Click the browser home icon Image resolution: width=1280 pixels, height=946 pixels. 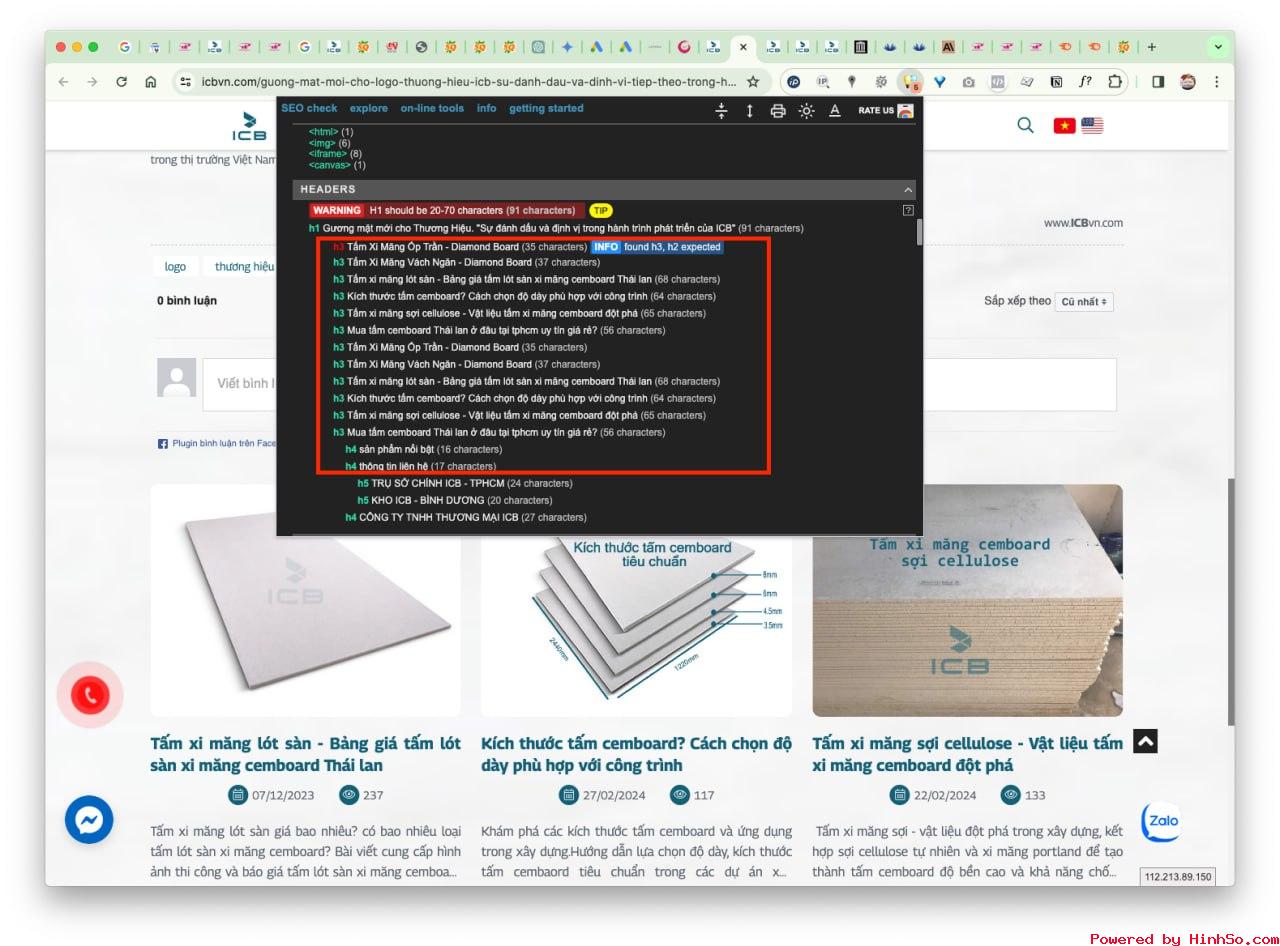click(150, 82)
